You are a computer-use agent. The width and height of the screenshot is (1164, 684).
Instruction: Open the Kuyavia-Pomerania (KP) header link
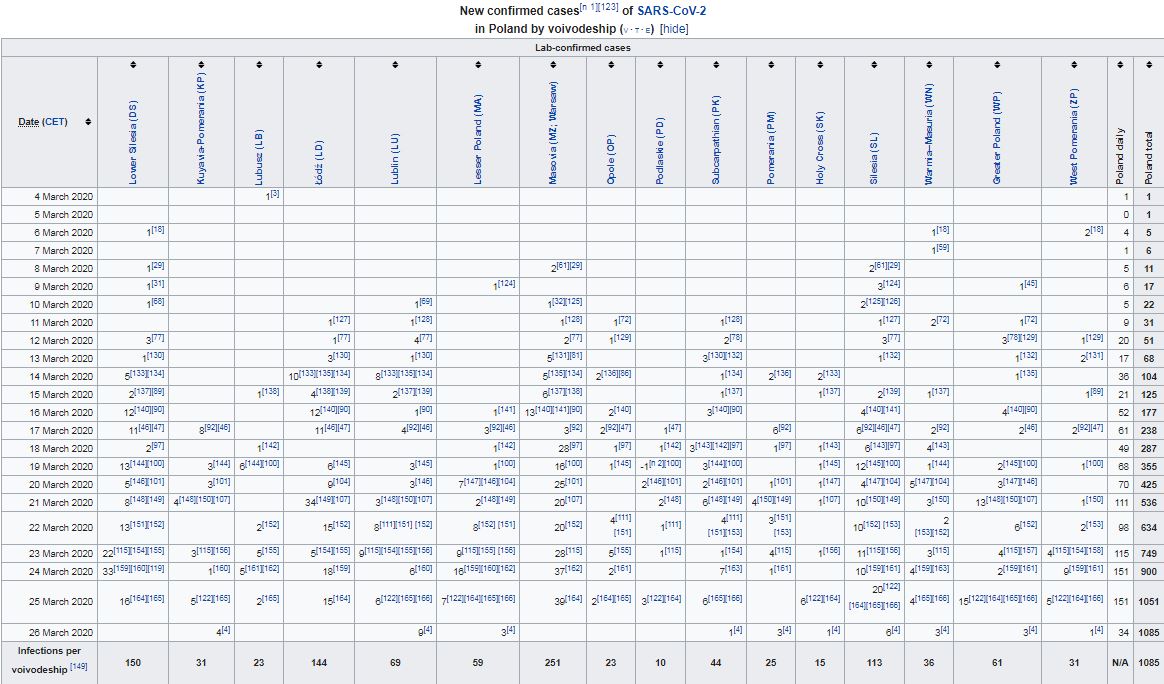pos(201,128)
